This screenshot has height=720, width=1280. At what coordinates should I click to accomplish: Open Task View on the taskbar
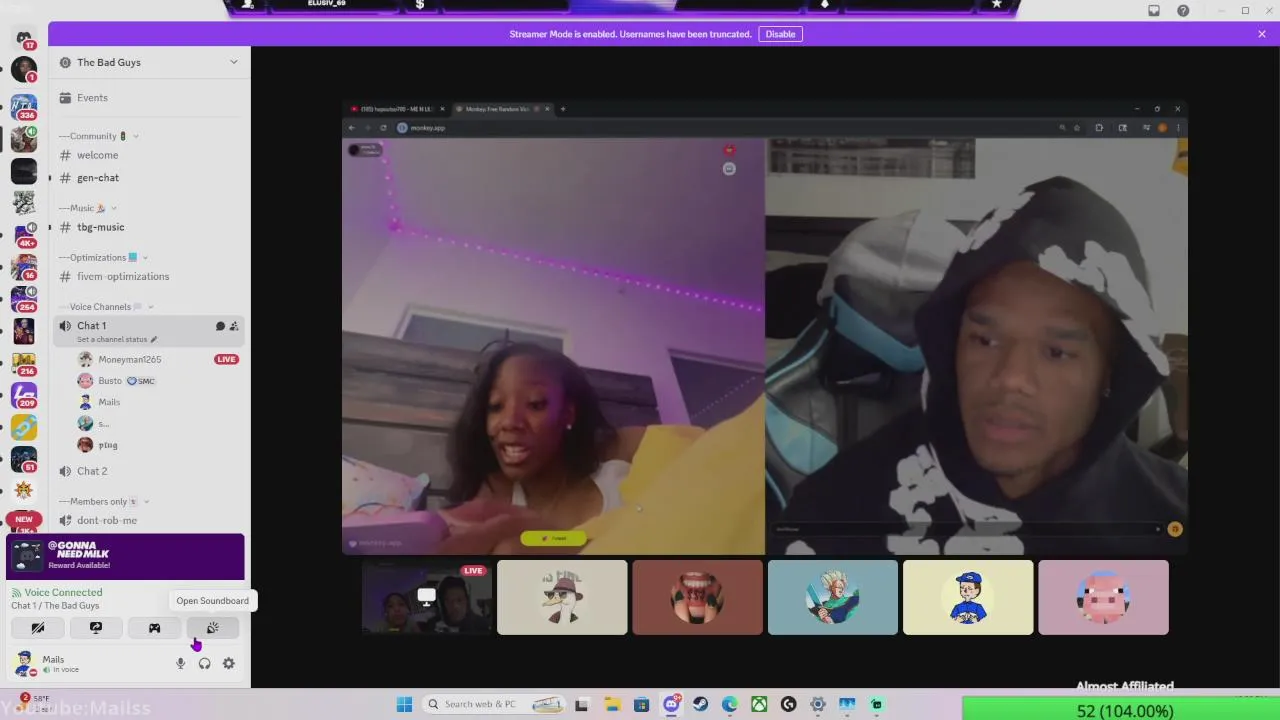pyautogui.click(x=582, y=704)
